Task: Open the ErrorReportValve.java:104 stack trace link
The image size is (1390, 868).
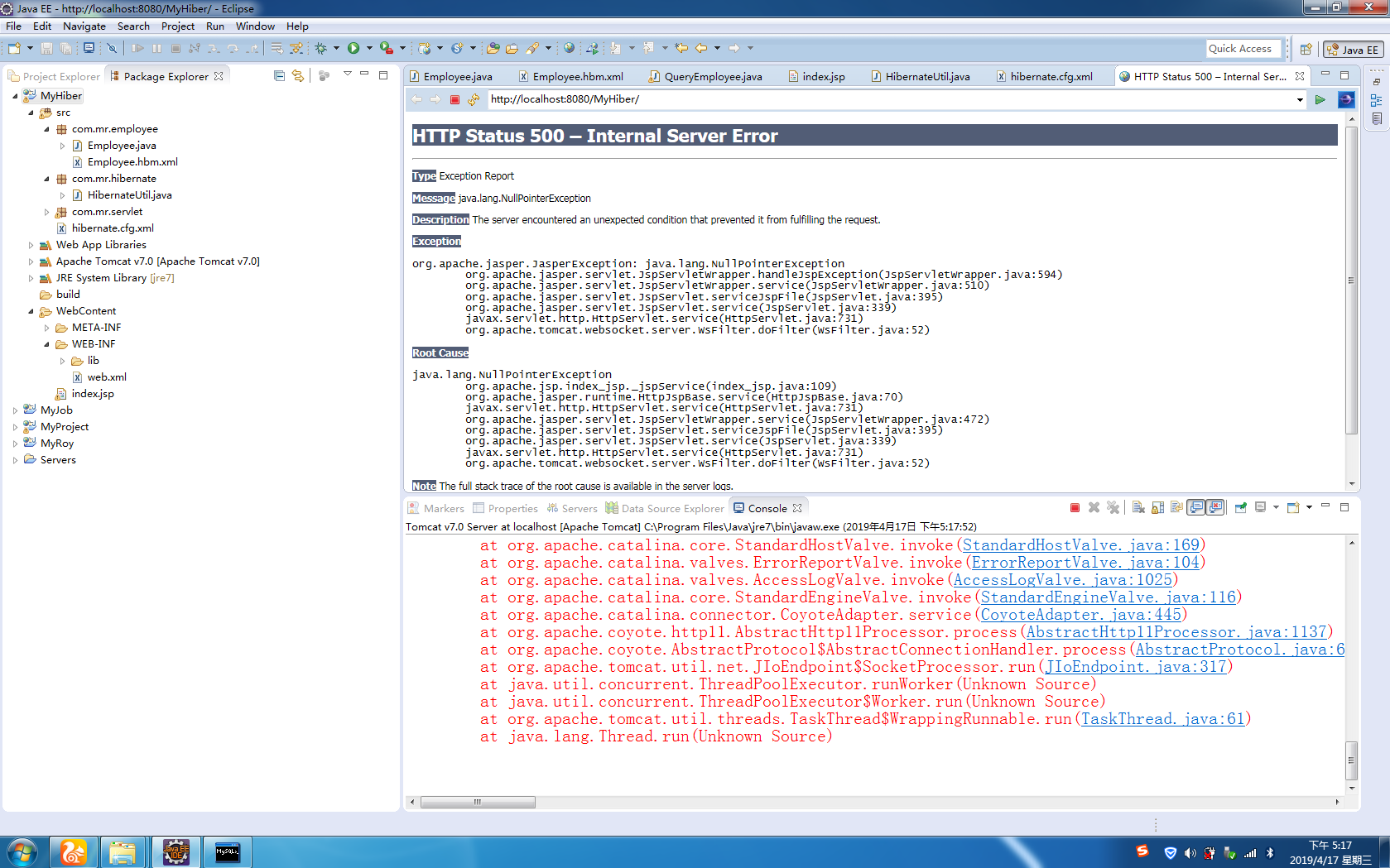Action: pos(1085,563)
